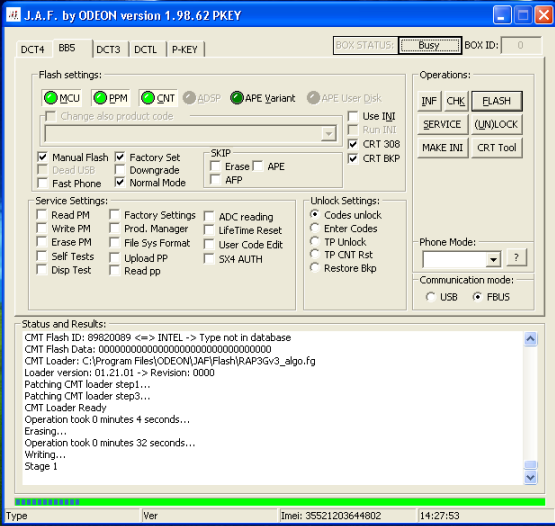555x526 pixels.
Task: Check the SKIP APE checkbox
Action: tap(258, 166)
